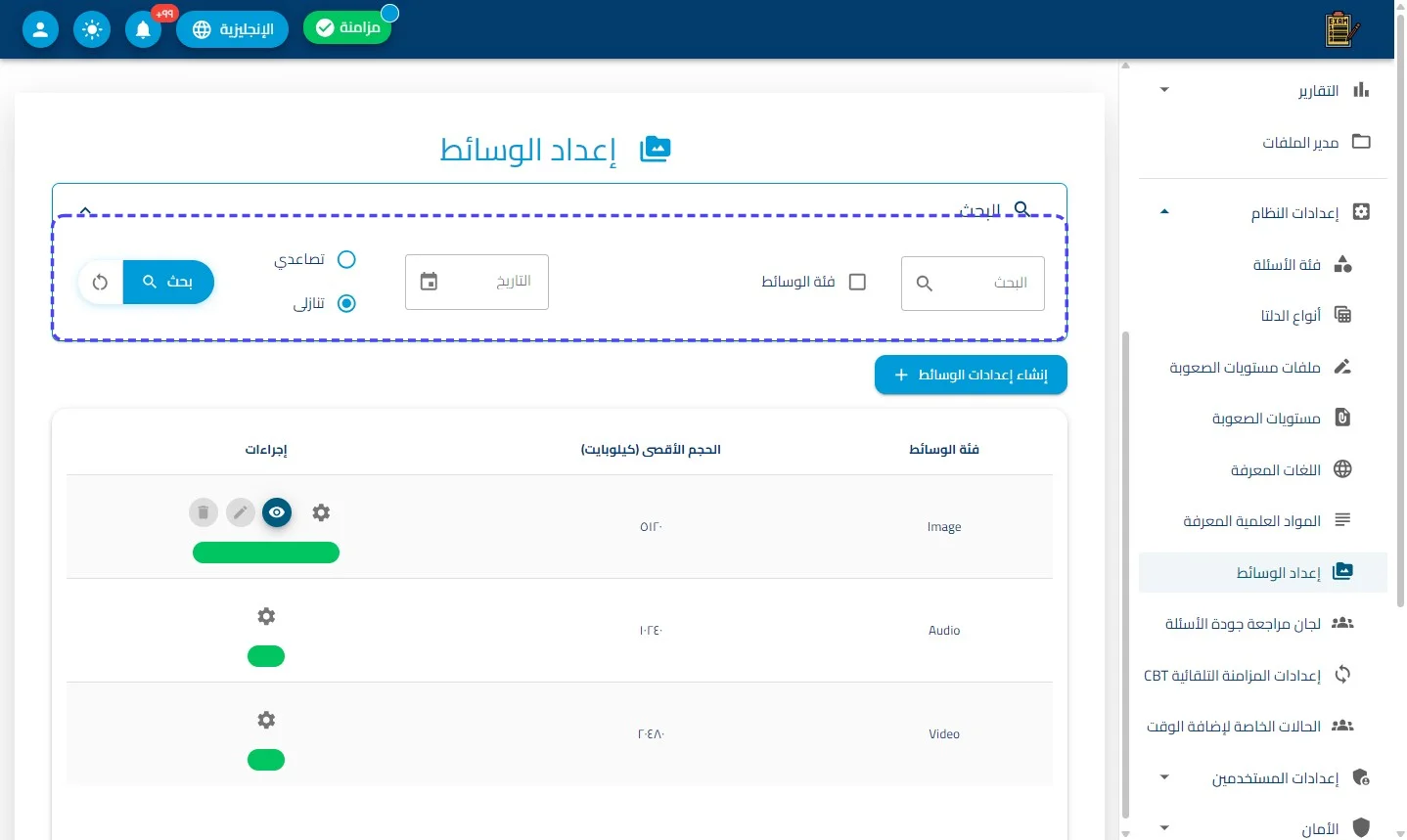View the Image media setting (eye icon)
The height and width of the screenshot is (840, 1407).
[x=277, y=512]
